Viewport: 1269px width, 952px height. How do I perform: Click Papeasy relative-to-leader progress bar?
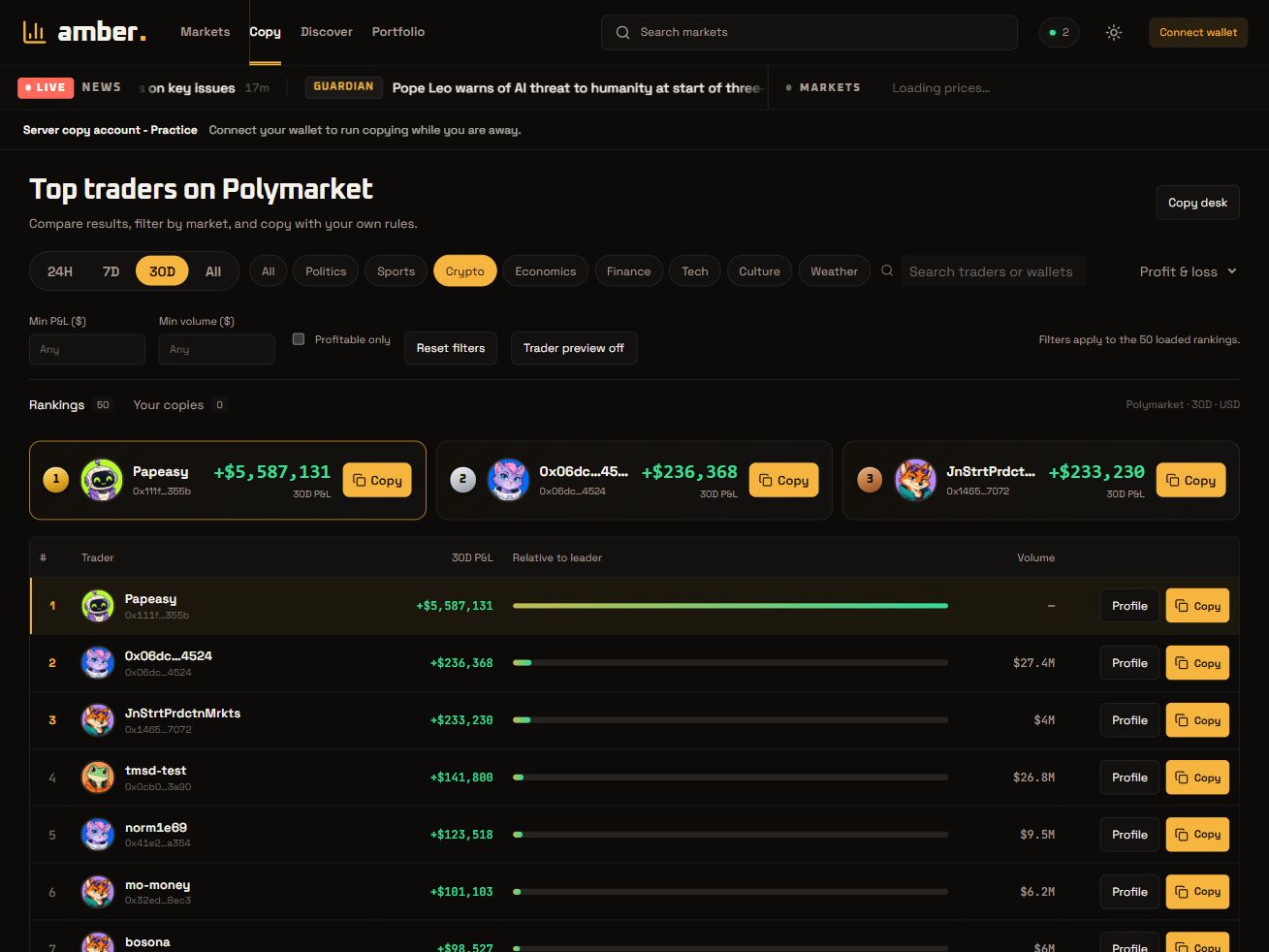pos(730,606)
